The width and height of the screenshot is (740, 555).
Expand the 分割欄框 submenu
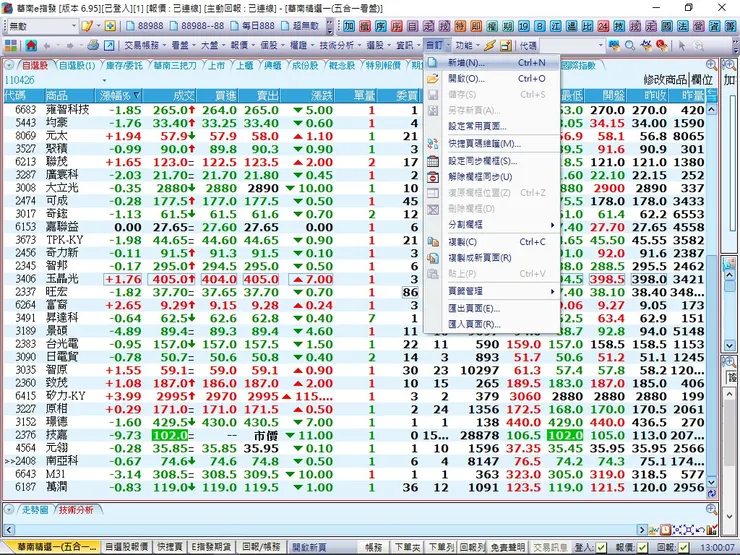point(493,225)
